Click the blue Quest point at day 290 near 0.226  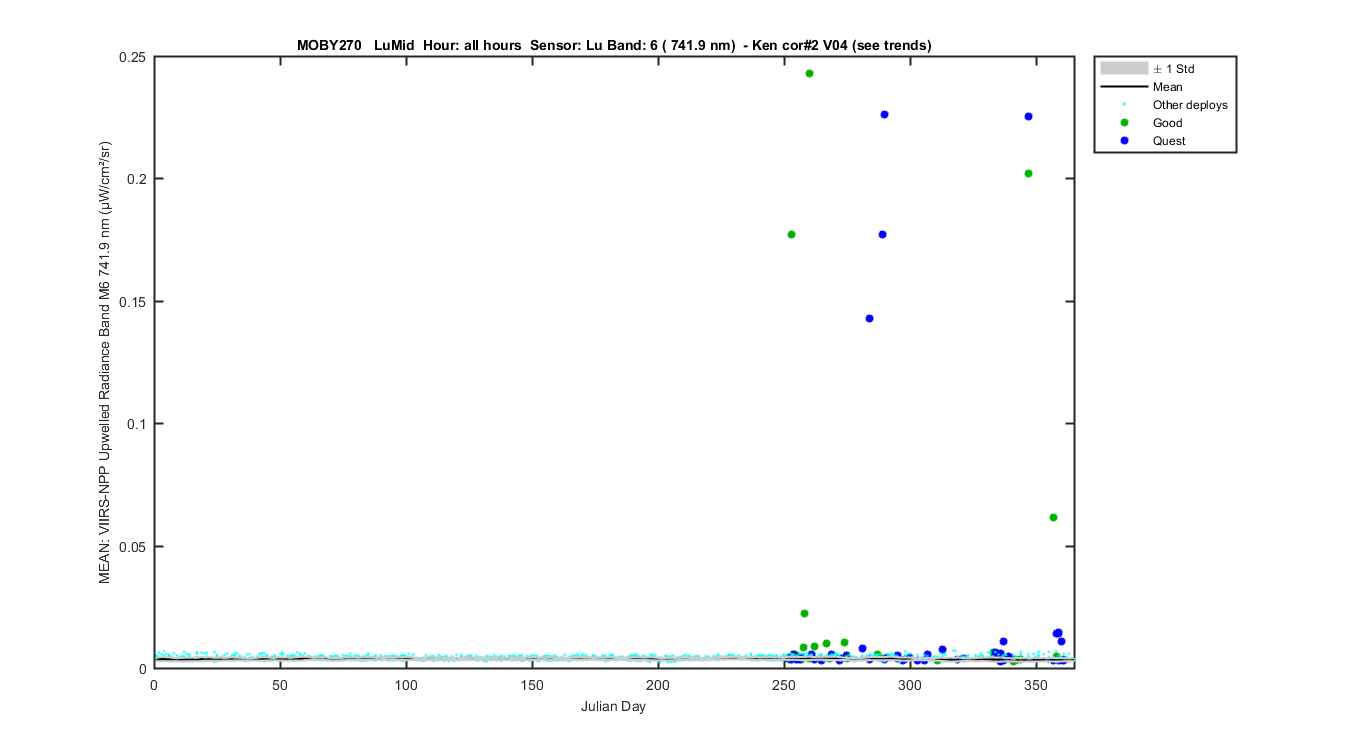coord(884,114)
